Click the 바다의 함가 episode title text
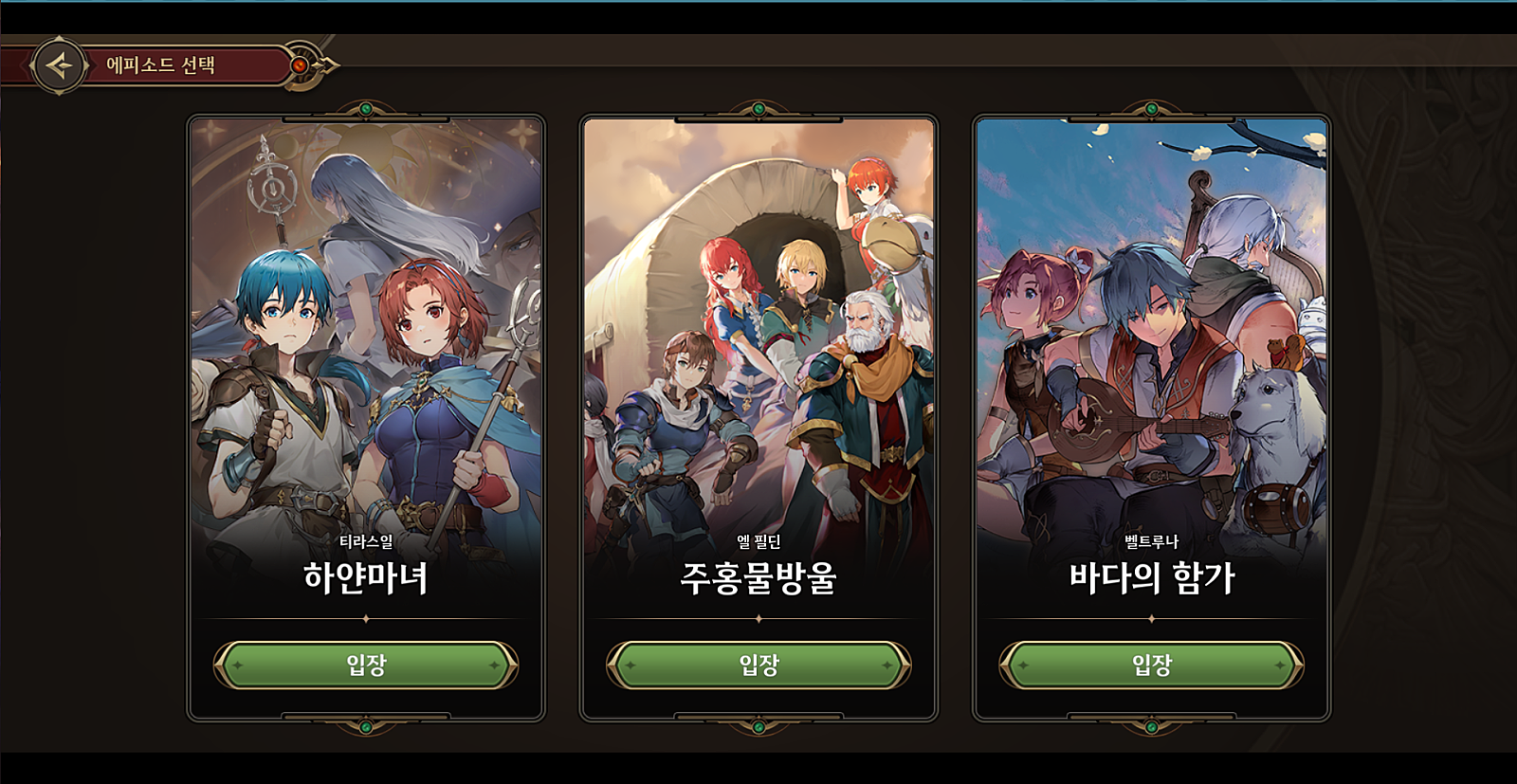 click(x=1152, y=577)
